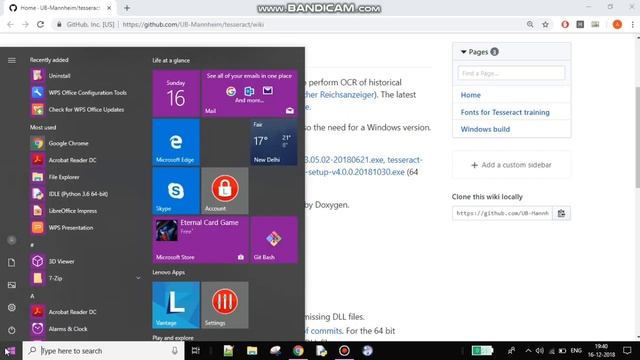Show hidden system tray icons
The image size is (640, 360).
pos(528,351)
